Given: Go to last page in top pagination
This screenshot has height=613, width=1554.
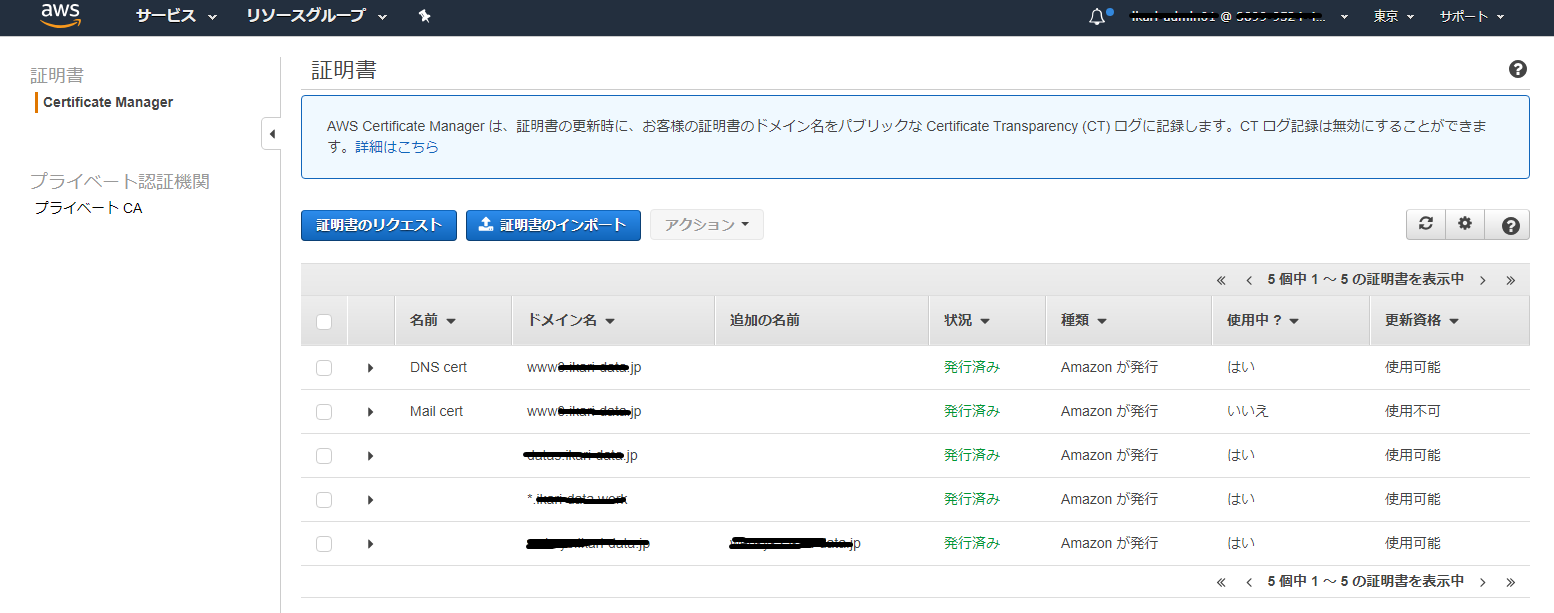Looking at the screenshot, I should coord(1510,280).
